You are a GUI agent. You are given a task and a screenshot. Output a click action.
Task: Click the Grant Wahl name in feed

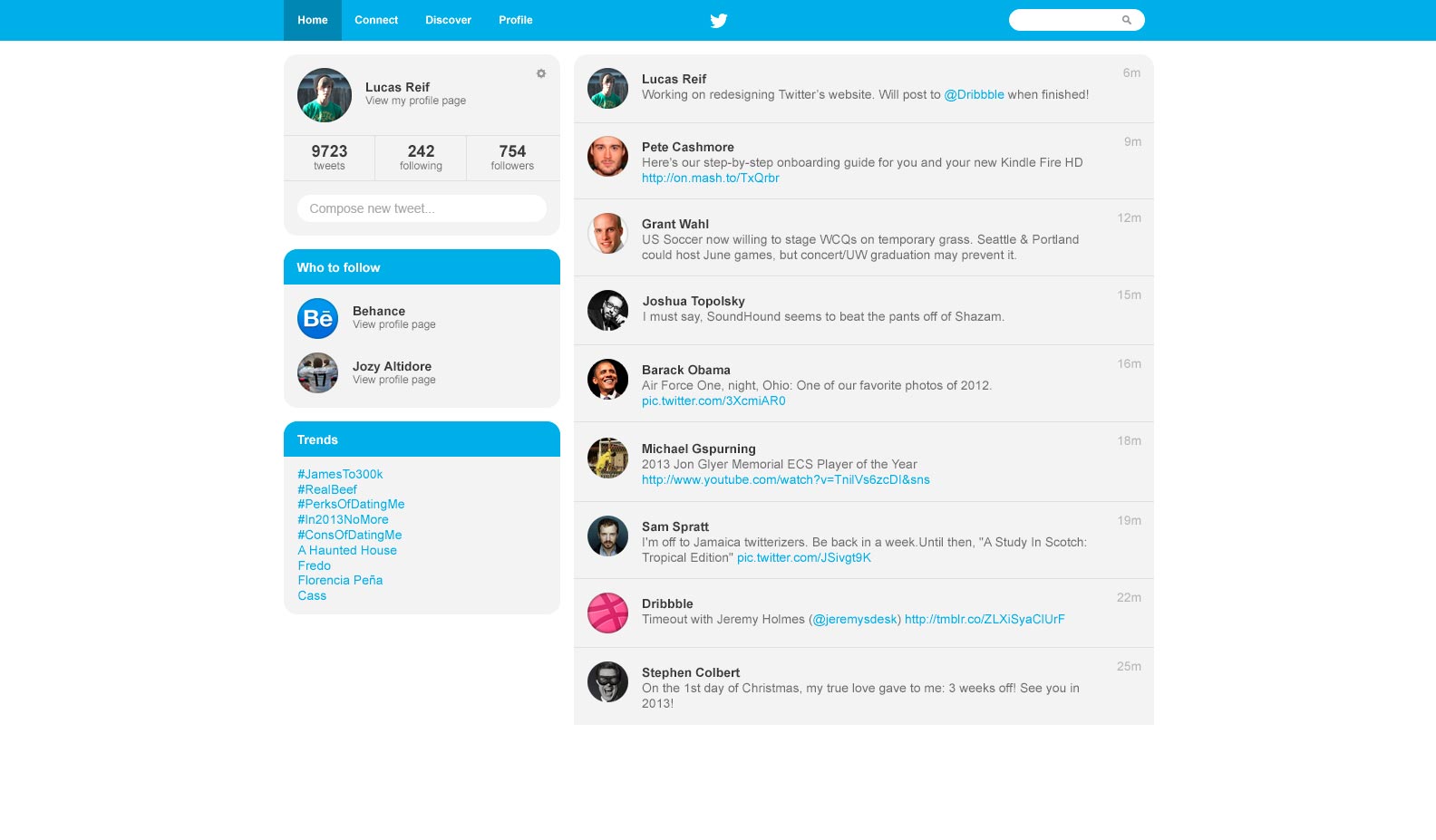coord(675,224)
